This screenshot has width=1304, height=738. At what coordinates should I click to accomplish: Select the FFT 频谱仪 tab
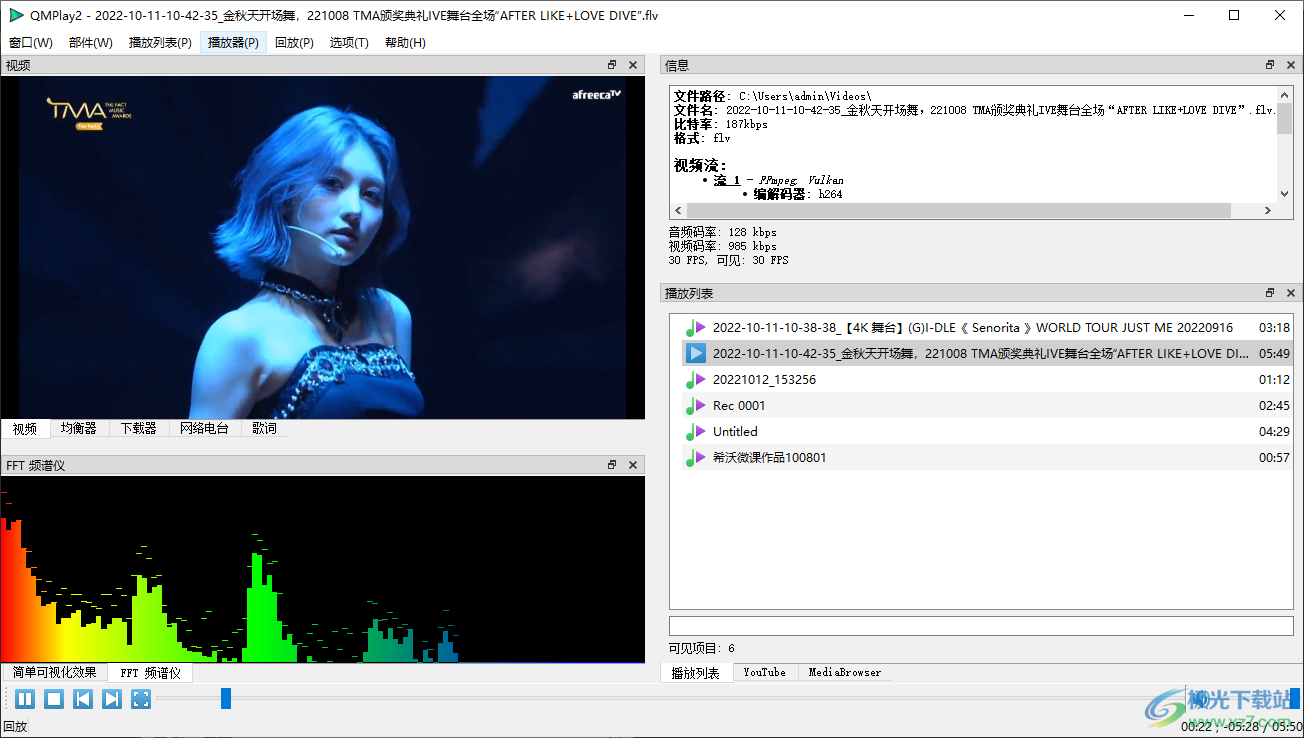[x=150, y=673]
